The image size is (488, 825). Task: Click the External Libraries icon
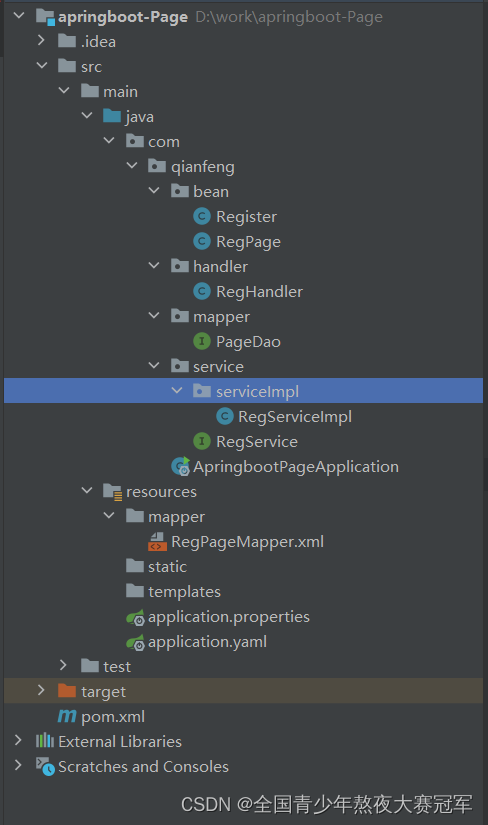point(45,741)
